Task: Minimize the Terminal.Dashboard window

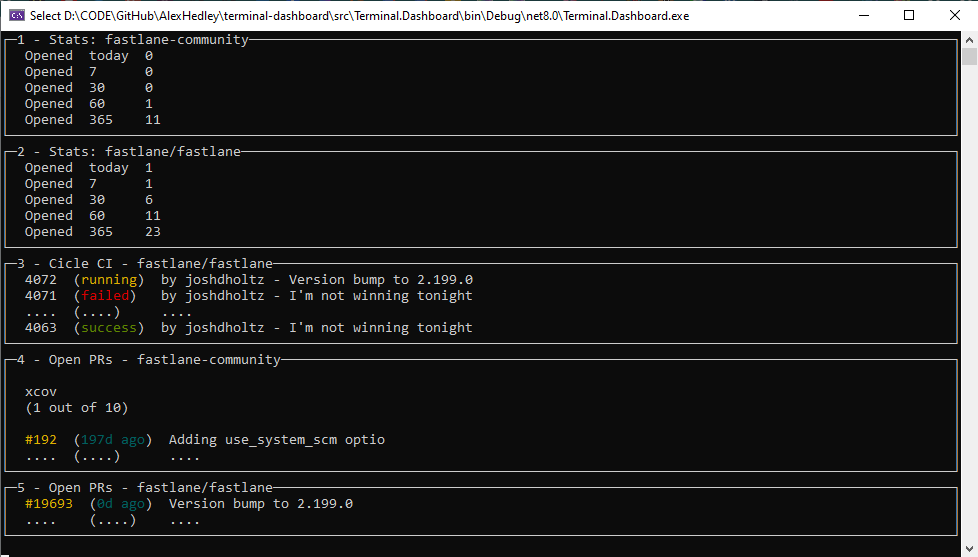Action: coord(864,16)
